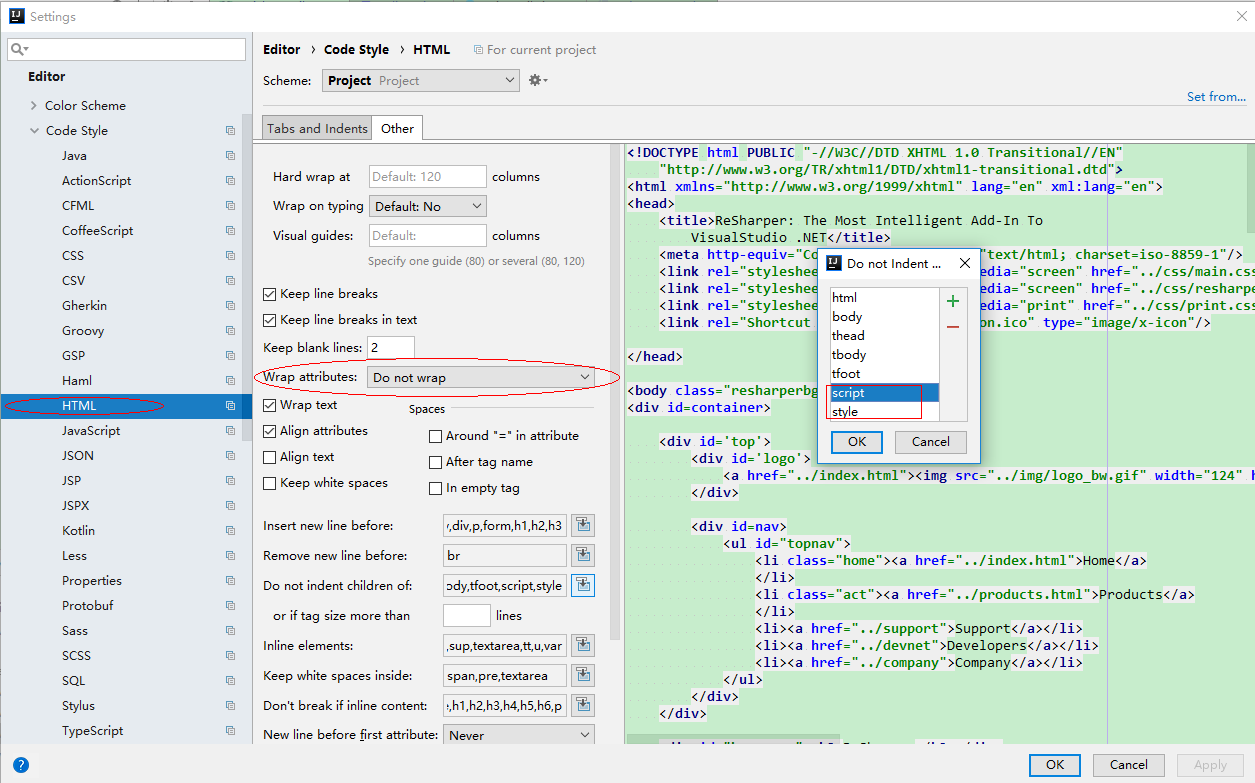Click the Set from... link
Image resolution: width=1255 pixels, height=783 pixels.
click(1216, 97)
